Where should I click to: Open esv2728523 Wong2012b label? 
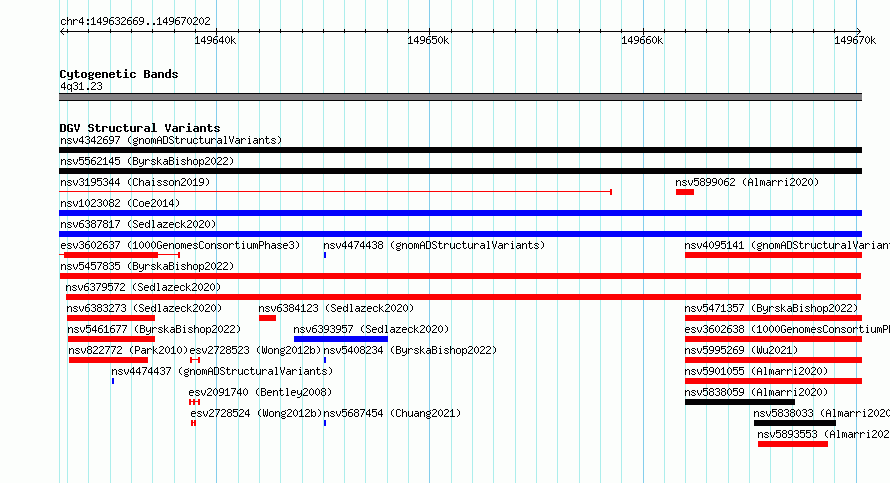coord(255,350)
